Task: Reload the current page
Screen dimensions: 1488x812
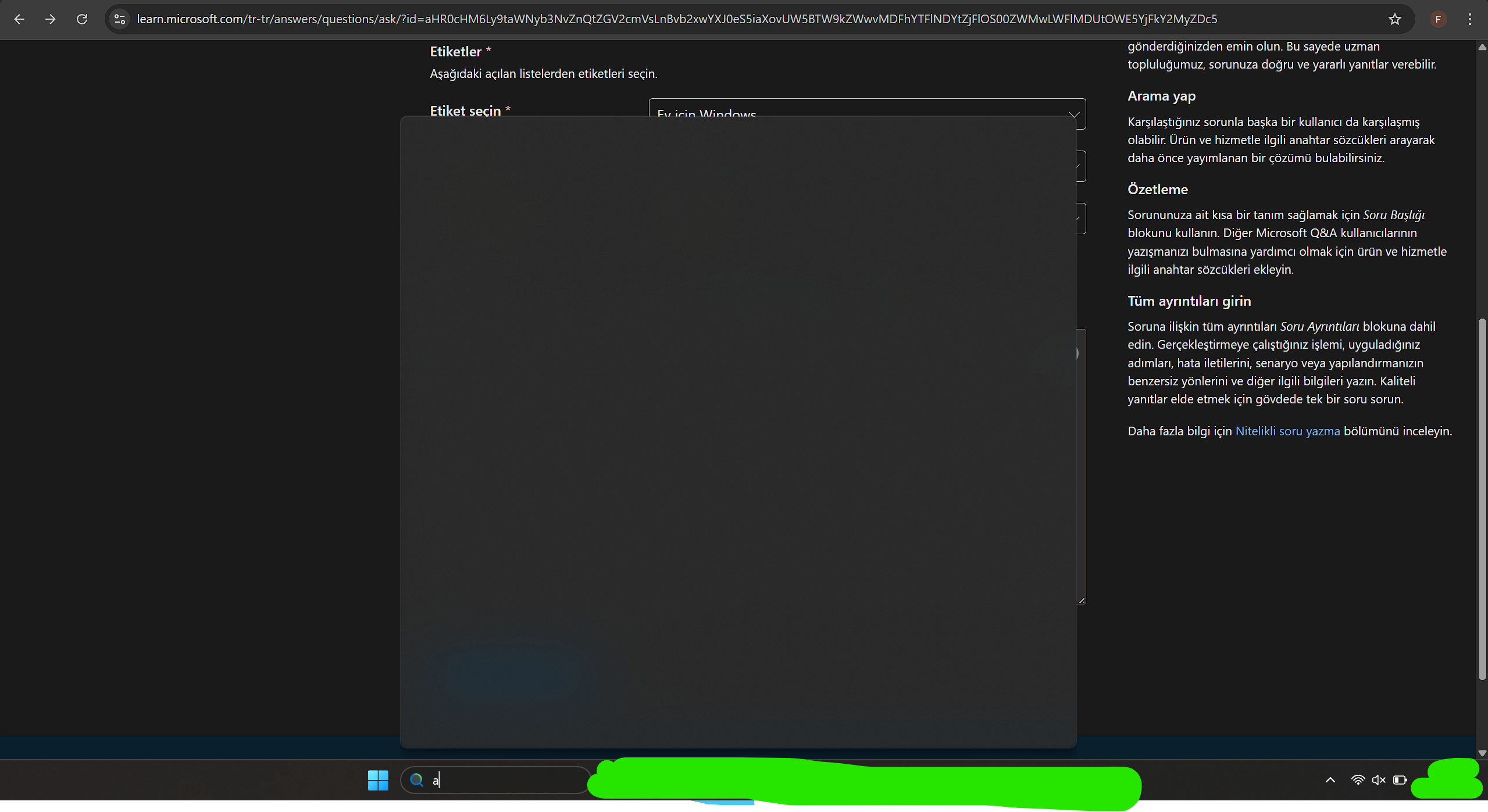Action: coord(82,19)
